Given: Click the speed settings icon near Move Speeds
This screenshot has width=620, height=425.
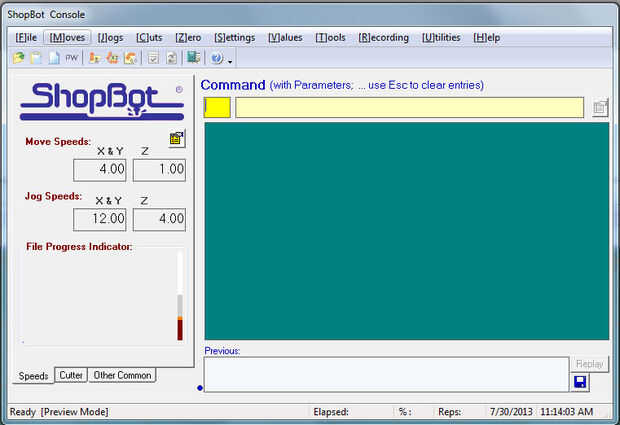Looking at the screenshot, I should (x=177, y=138).
